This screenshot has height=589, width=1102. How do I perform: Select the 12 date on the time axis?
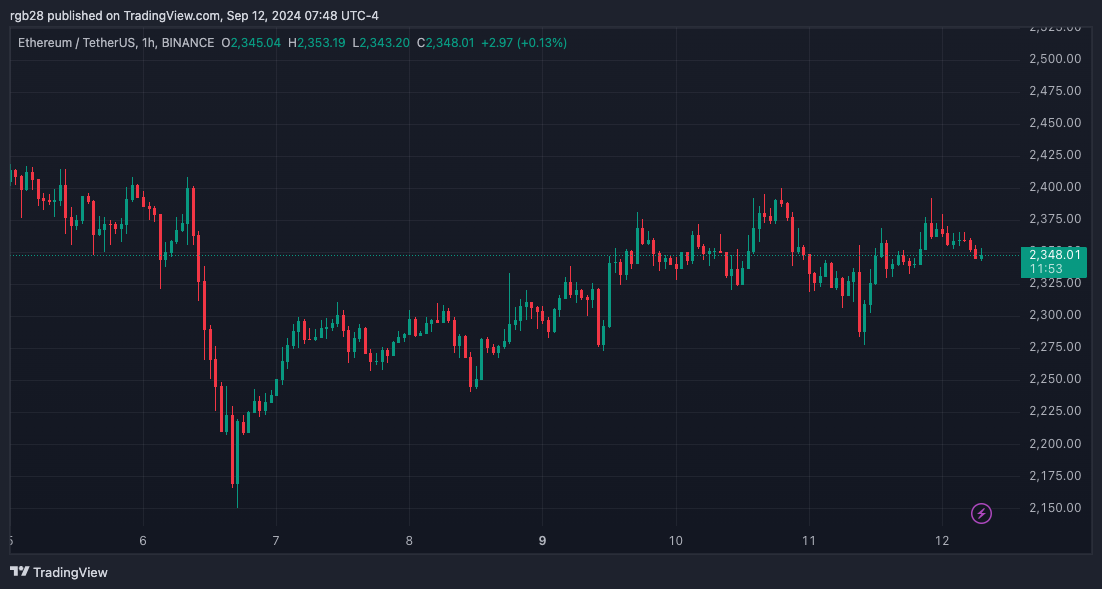coord(941,539)
